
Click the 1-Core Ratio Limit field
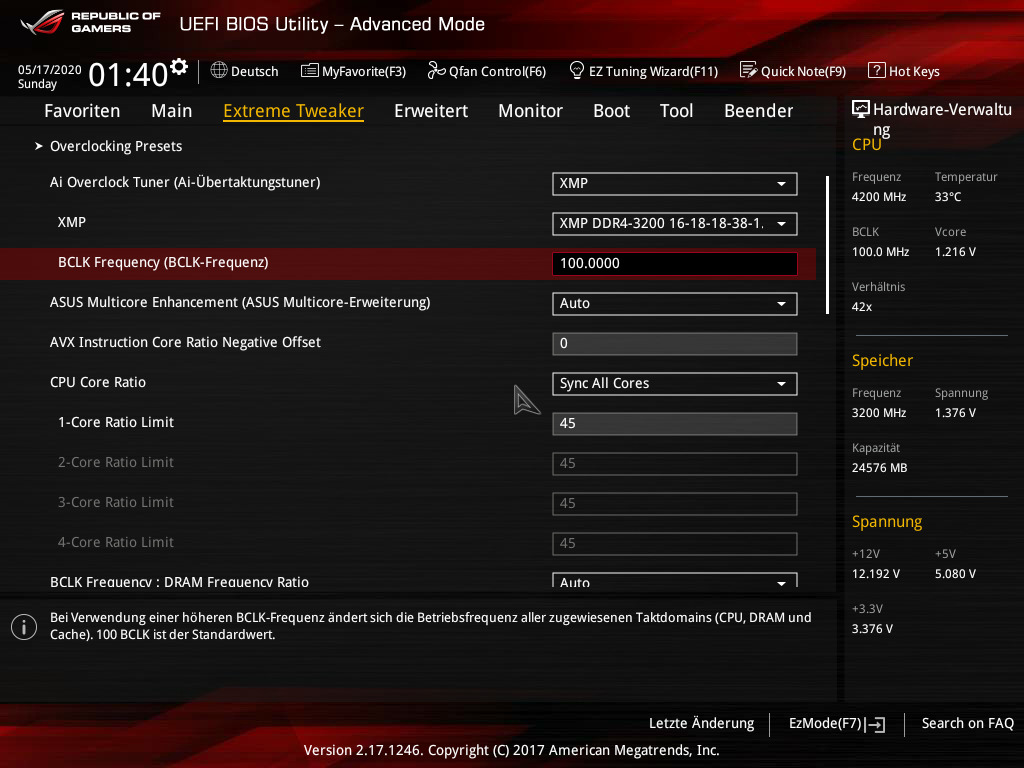(675, 423)
